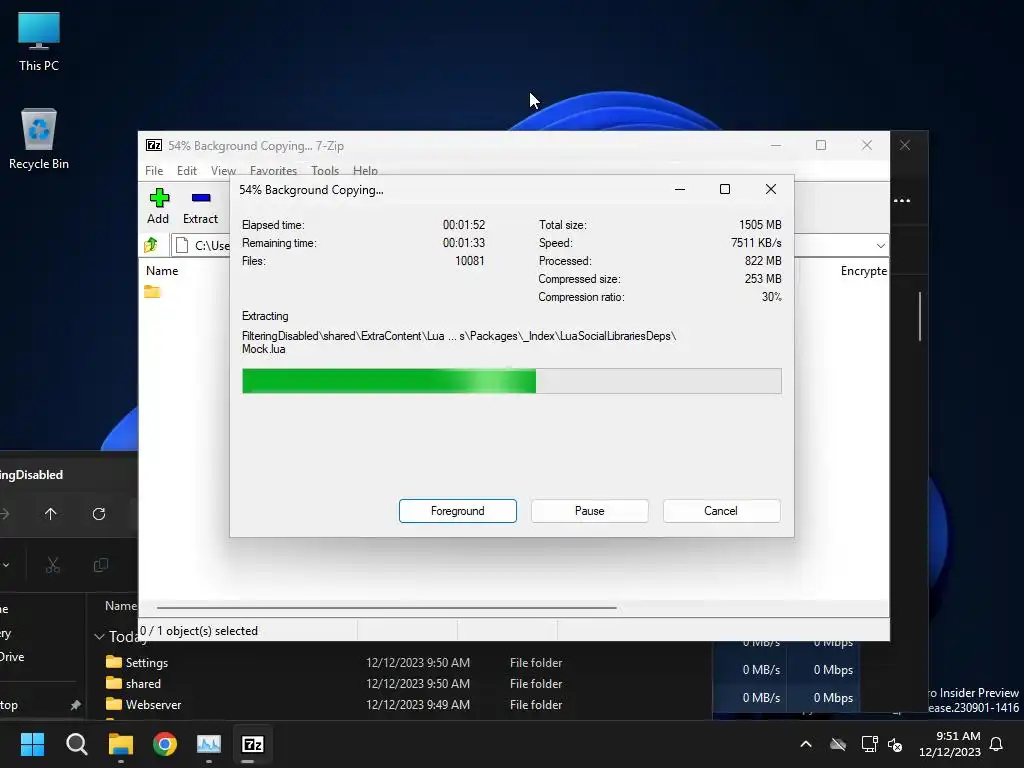Viewport: 1024px width, 768px height.
Task: Expand the 7-Zip address path dropdown
Action: click(x=880, y=246)
